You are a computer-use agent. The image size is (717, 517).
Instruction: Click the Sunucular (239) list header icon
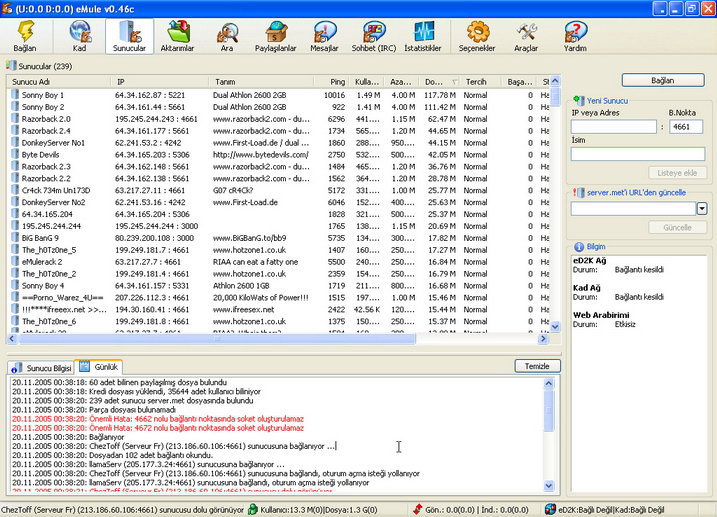(11, 66)
